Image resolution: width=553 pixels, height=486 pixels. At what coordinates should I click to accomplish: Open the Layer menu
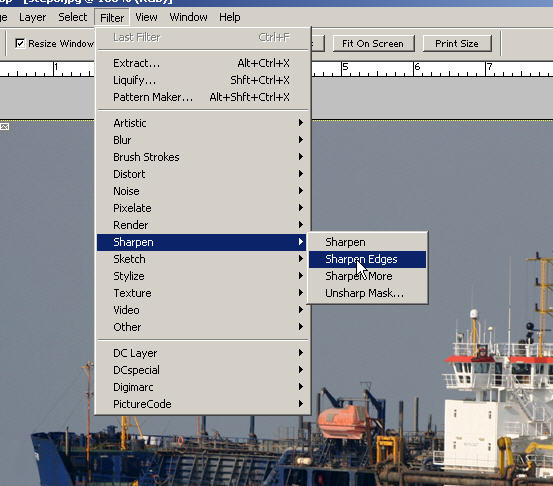click(x=32, y=17)
